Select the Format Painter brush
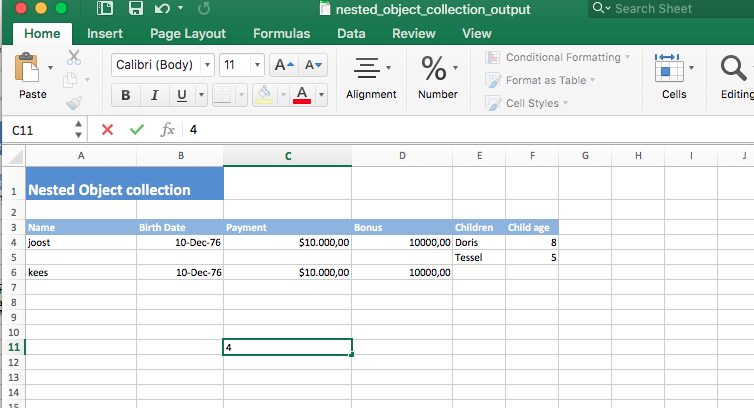The image size is (754, 408). 74,102
